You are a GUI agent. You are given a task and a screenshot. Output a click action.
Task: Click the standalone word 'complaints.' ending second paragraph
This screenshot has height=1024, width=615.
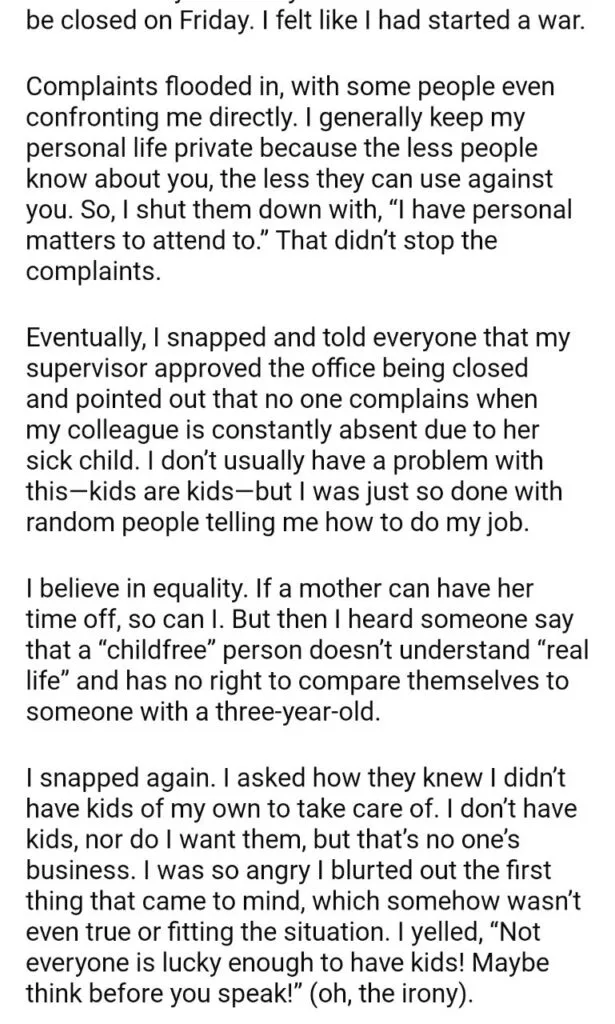(93, 272)
